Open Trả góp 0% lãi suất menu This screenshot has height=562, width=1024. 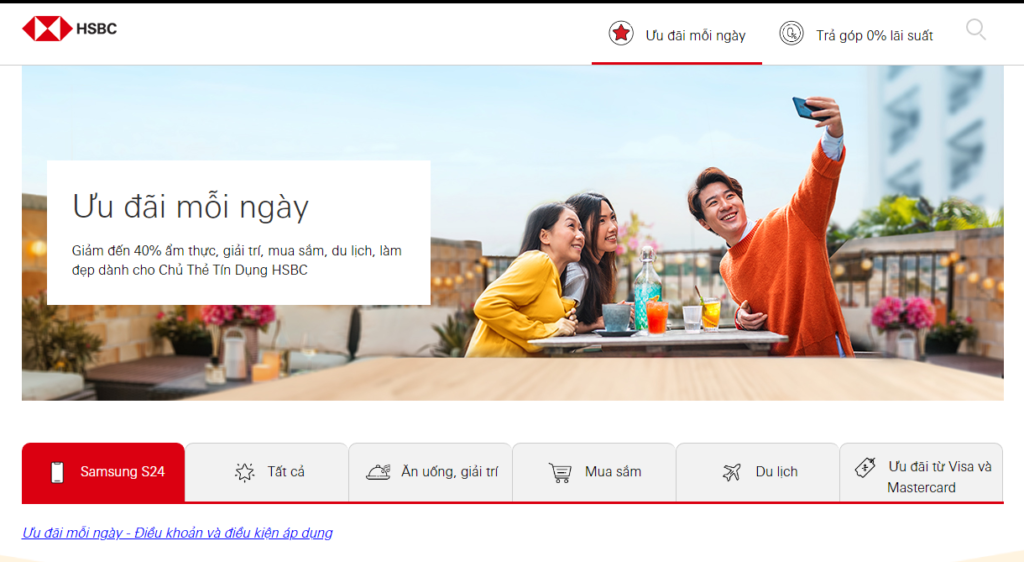point(874,35)
